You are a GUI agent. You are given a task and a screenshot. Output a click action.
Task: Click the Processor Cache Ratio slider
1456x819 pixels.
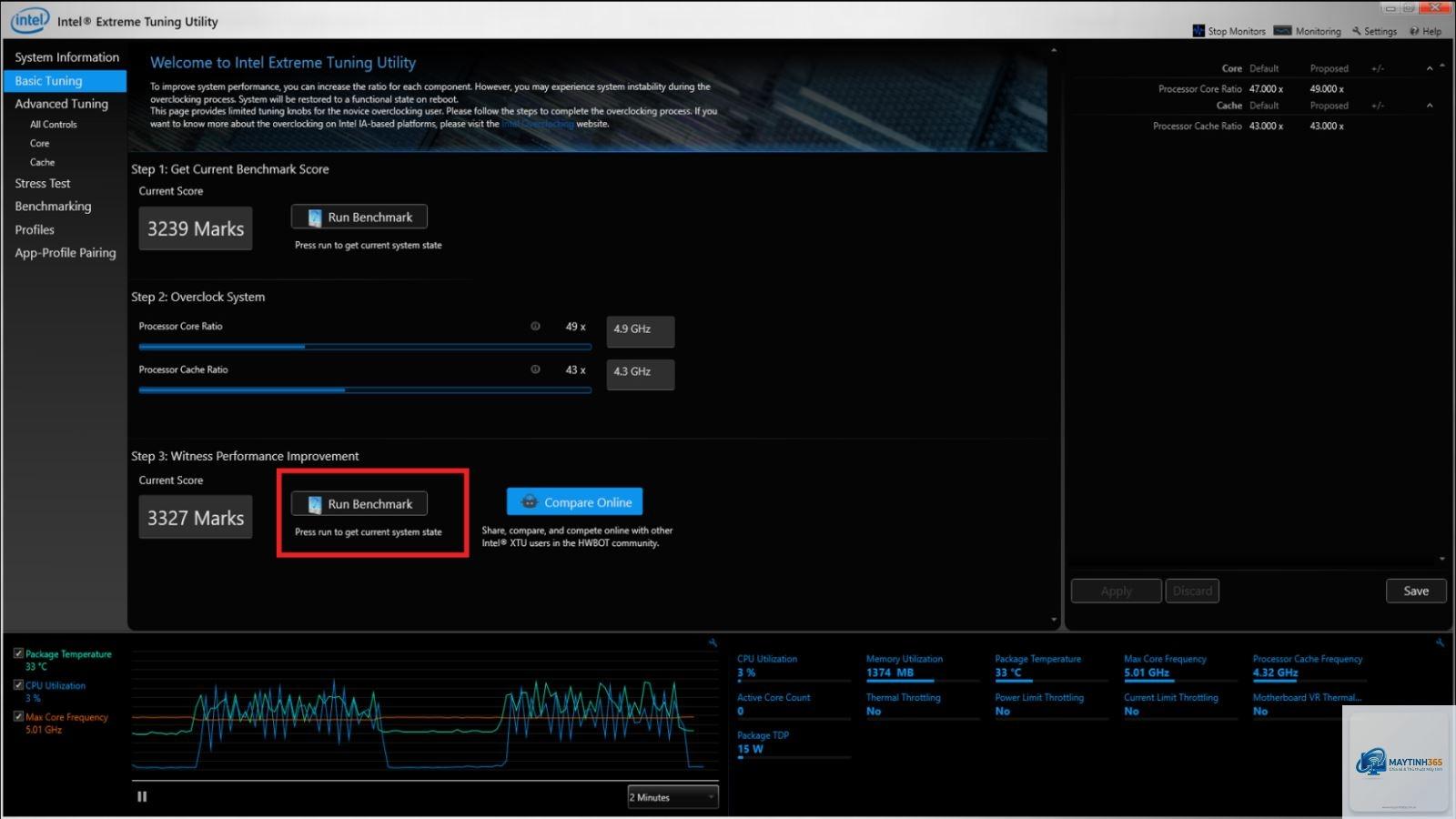(x=365, y=390)
